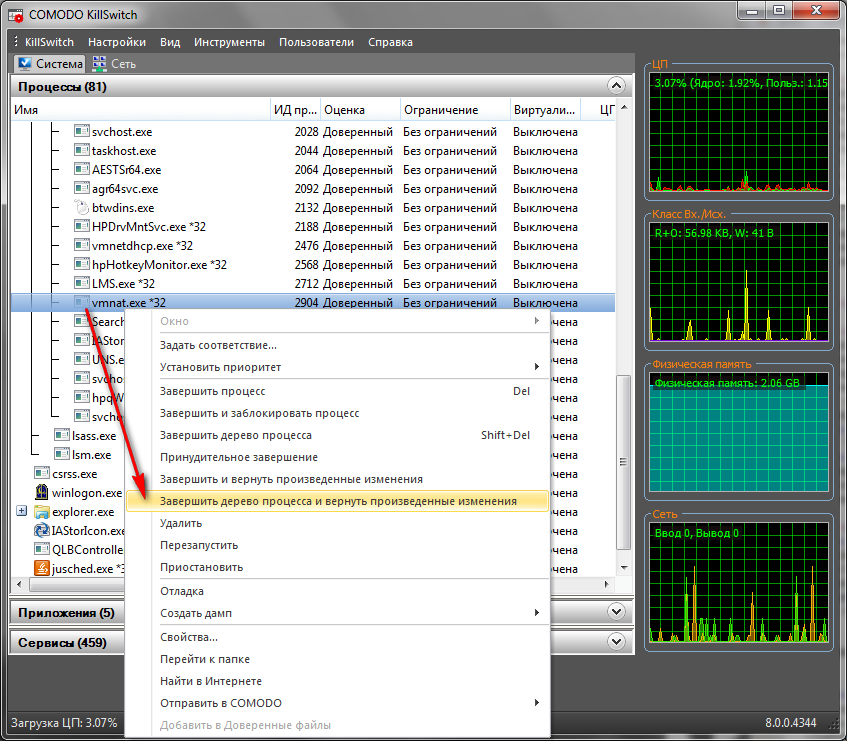Click the COMODO KillSwitch title bar icon
The width and height of the screenshot is (847, 741).
pos(16,15)
